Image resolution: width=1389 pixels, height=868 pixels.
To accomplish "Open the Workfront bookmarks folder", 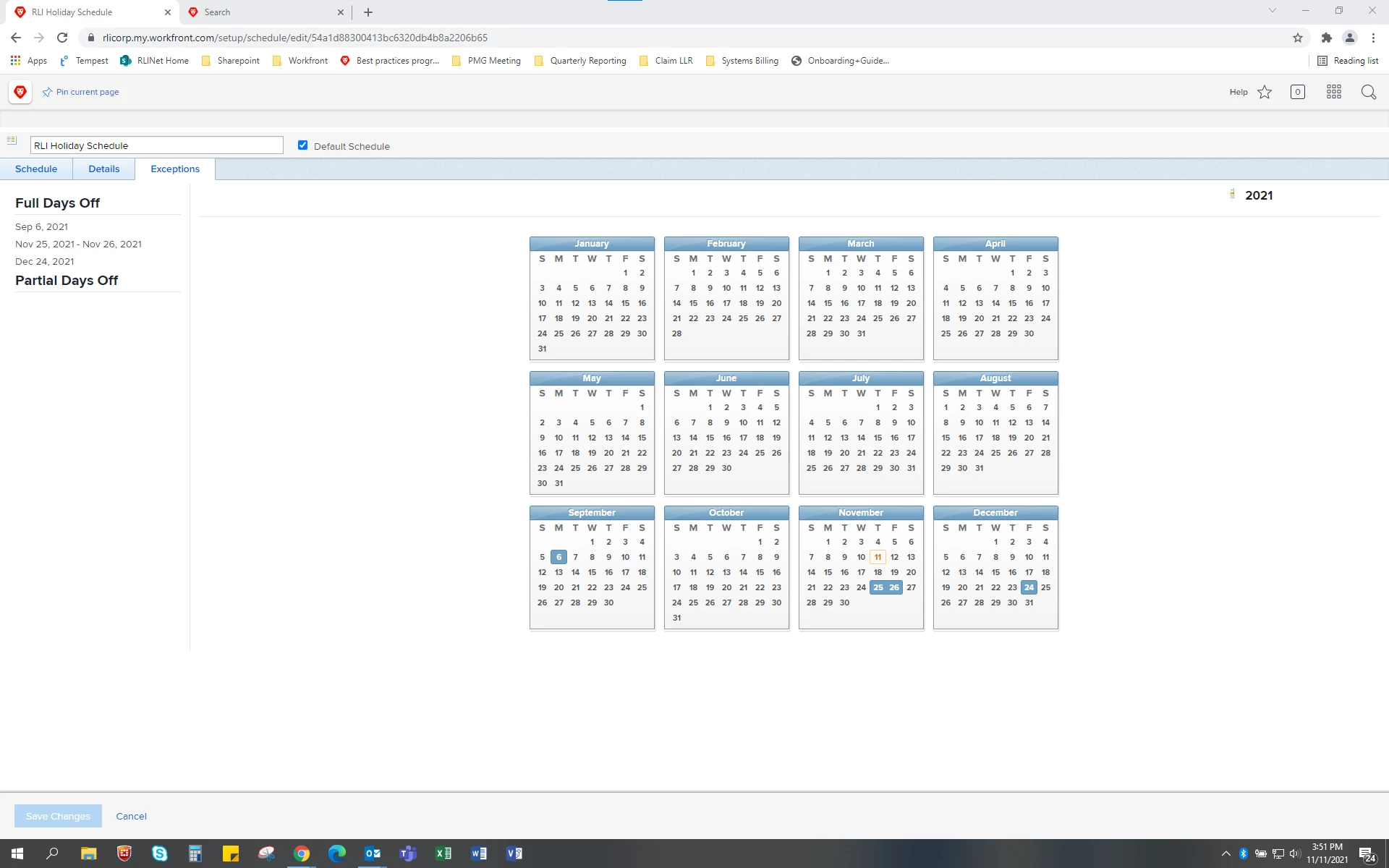I will (300, 61).
